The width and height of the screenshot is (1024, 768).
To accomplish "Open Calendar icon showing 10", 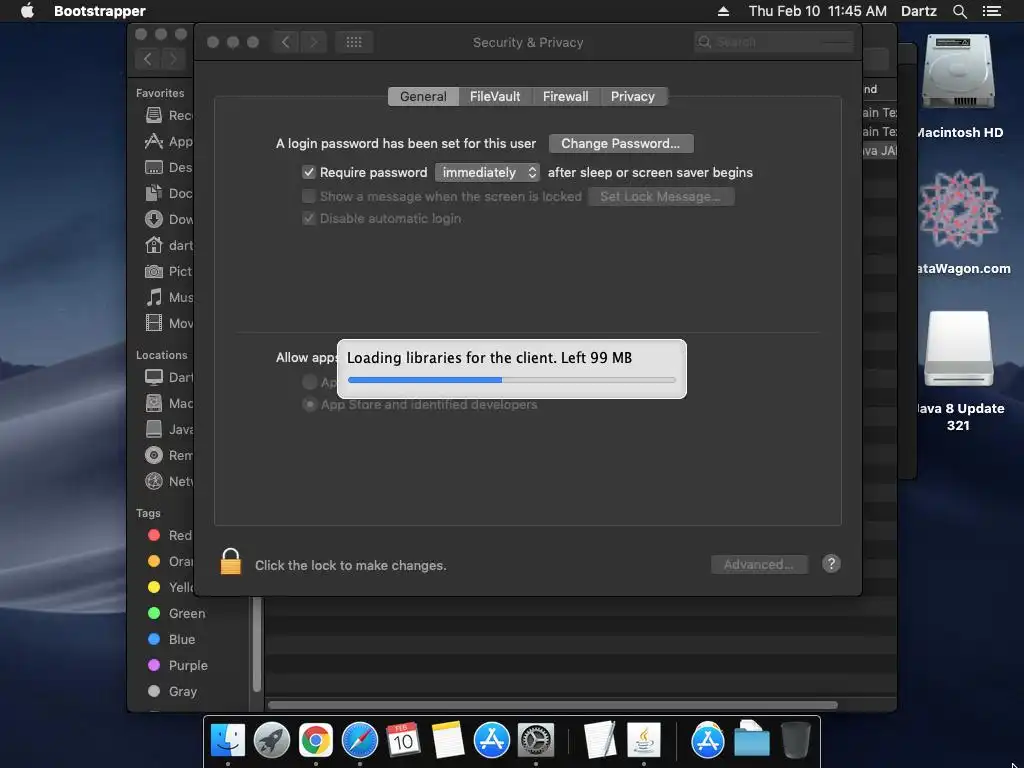I will (403, 741).
